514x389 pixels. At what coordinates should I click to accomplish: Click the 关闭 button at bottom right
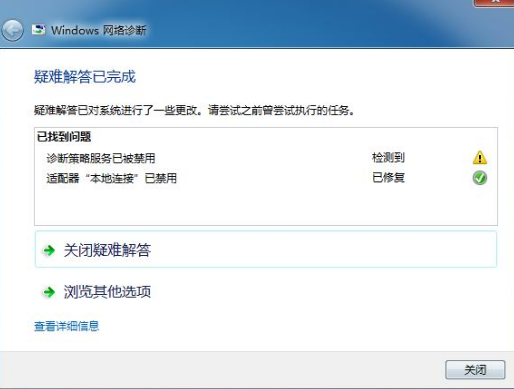tap(475, 369)
